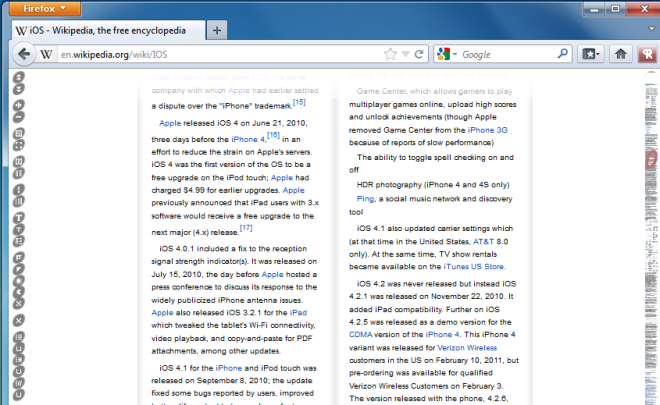
Task: Follow the Ping link
Action: pos(365,199)
